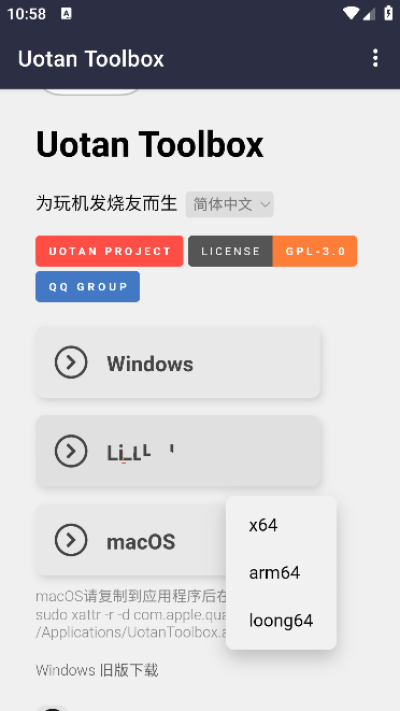This screenshot has width=400, height=711.
Task: Tap the battery status icon
Action: click(388, 13)
